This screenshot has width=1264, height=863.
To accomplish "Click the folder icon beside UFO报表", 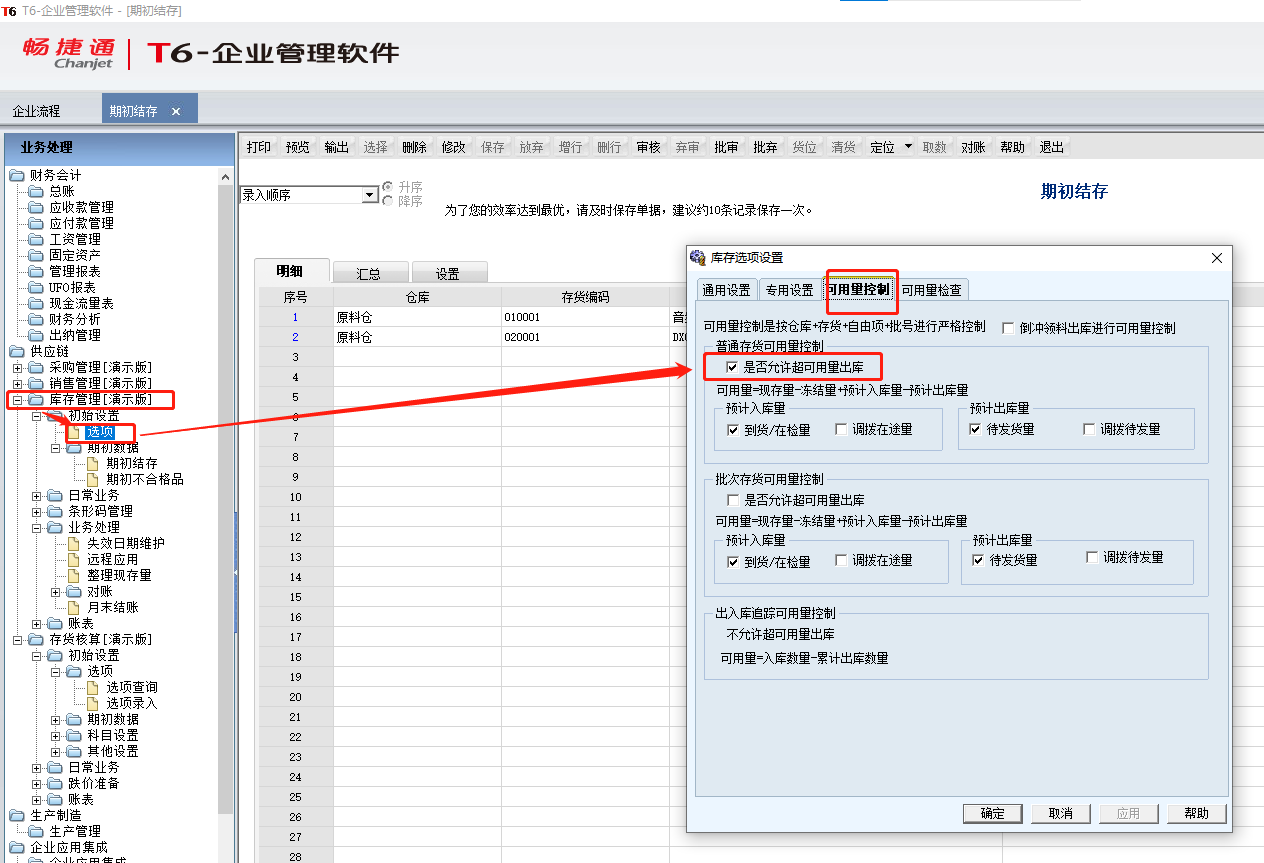I will click(36, 287).
